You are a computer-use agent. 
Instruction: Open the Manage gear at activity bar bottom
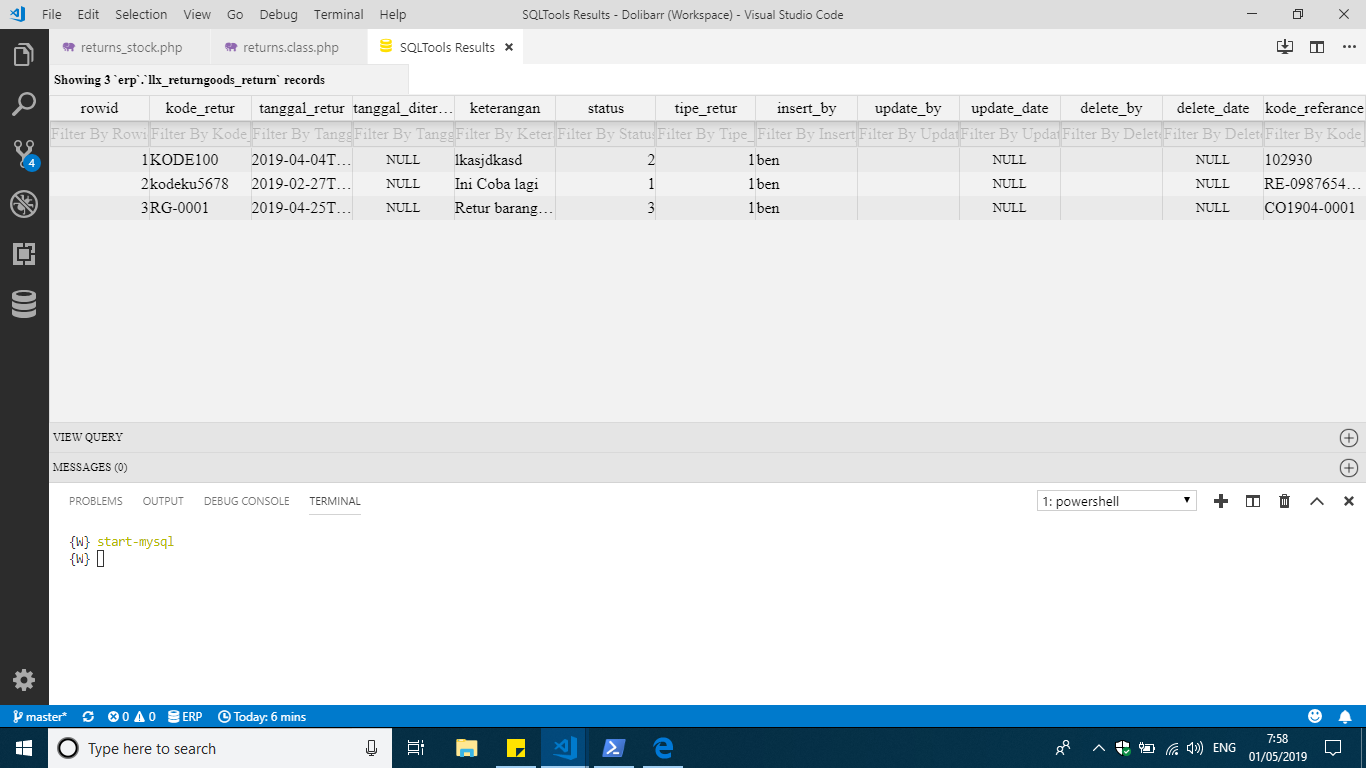click(x=24, y=680)
